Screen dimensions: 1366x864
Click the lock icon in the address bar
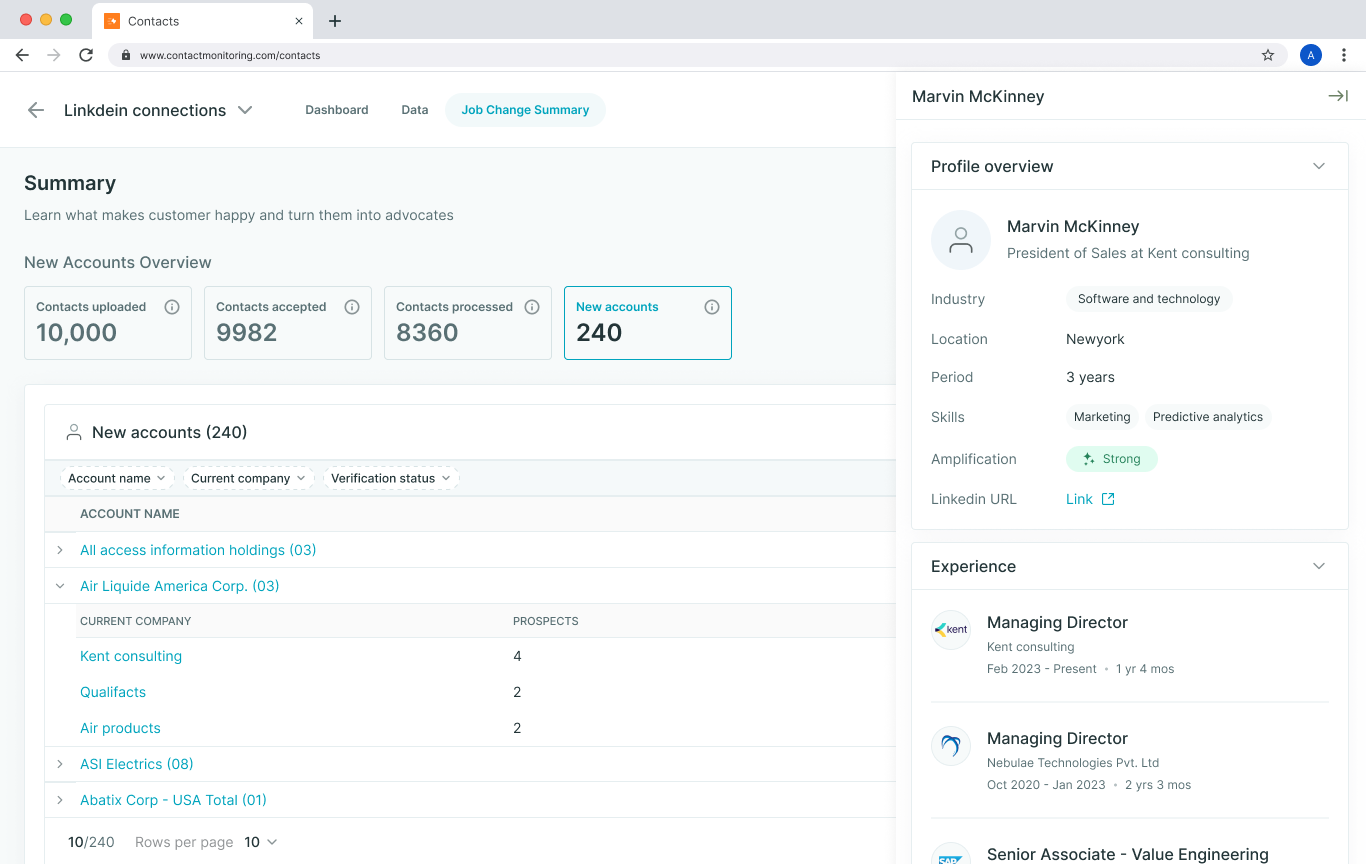tap(126, 55)
